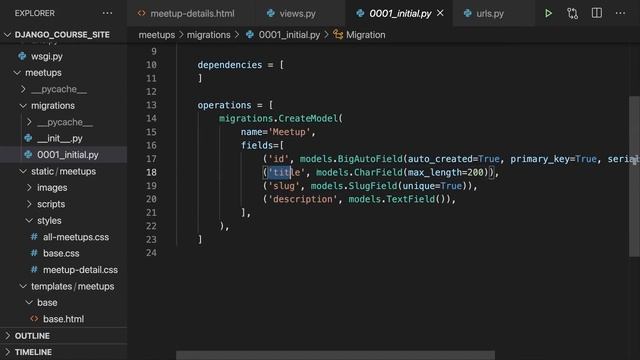
Task: Click the Python icon on wsgi.py row
Action: tap(22, 56)
